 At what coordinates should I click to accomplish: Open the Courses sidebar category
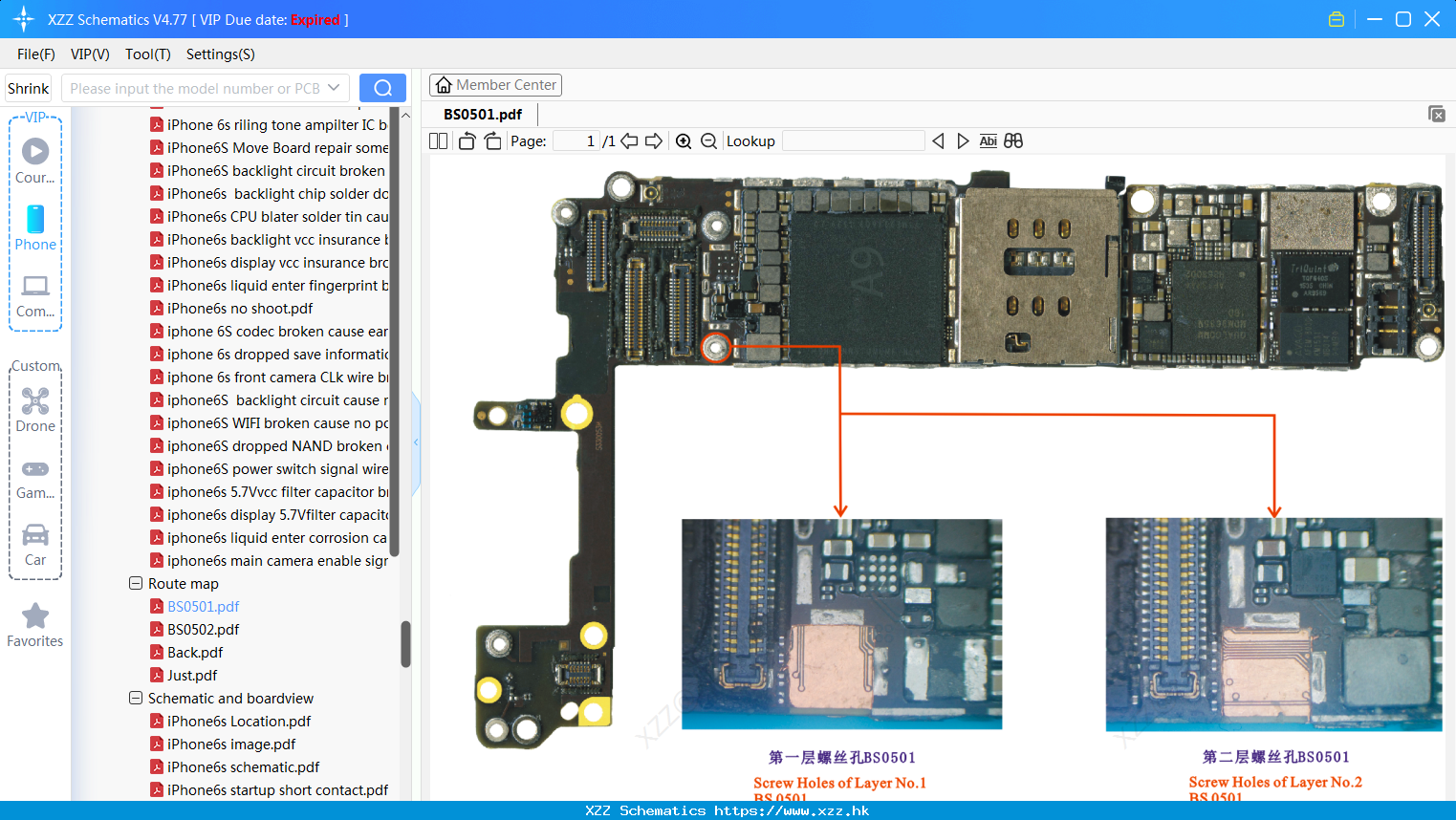(x=35, y=161)
